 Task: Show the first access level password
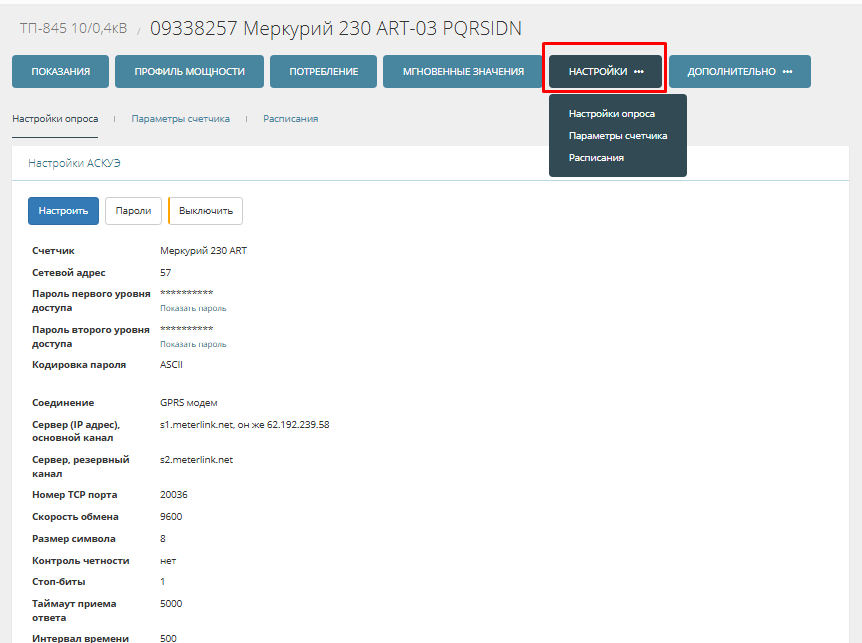pos(193,308)
